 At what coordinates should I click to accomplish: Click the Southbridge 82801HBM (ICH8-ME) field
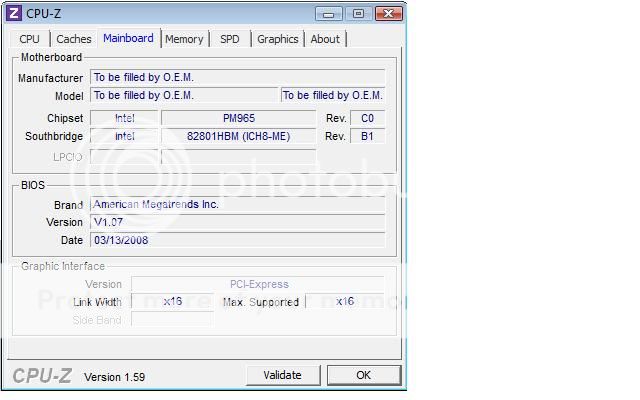pyautogui.click(x=238, y=136)
